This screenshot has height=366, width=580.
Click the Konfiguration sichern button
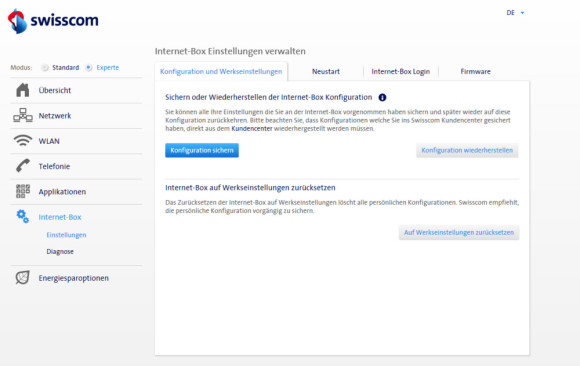202,150
